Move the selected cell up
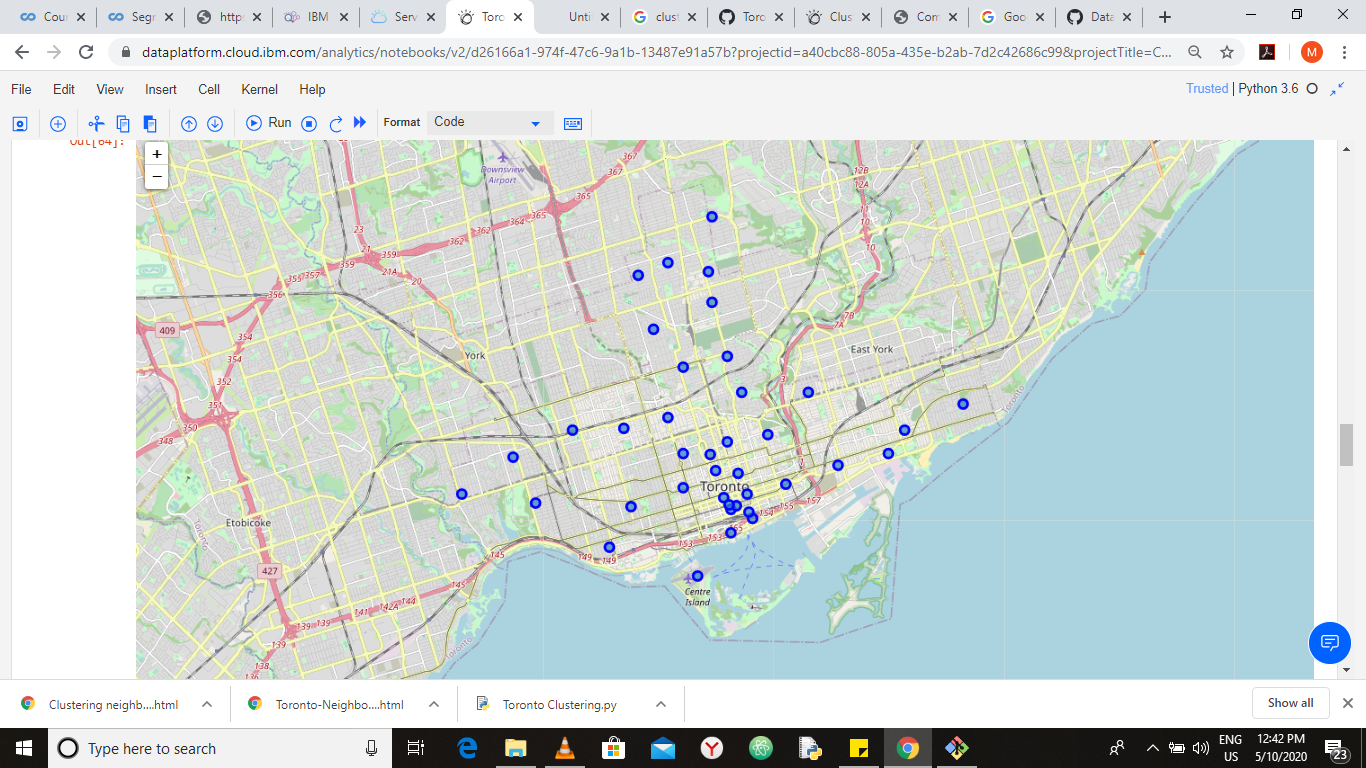This screenshot has width=1366, height=768. tap(188, 122)
